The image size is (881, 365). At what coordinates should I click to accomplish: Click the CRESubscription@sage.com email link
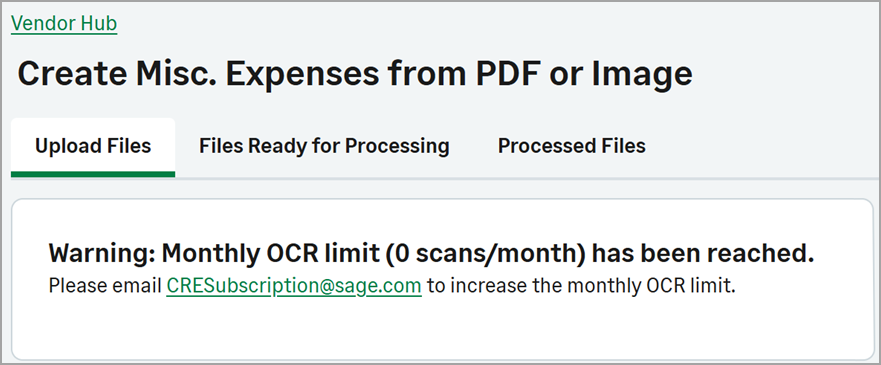(294, 286)
